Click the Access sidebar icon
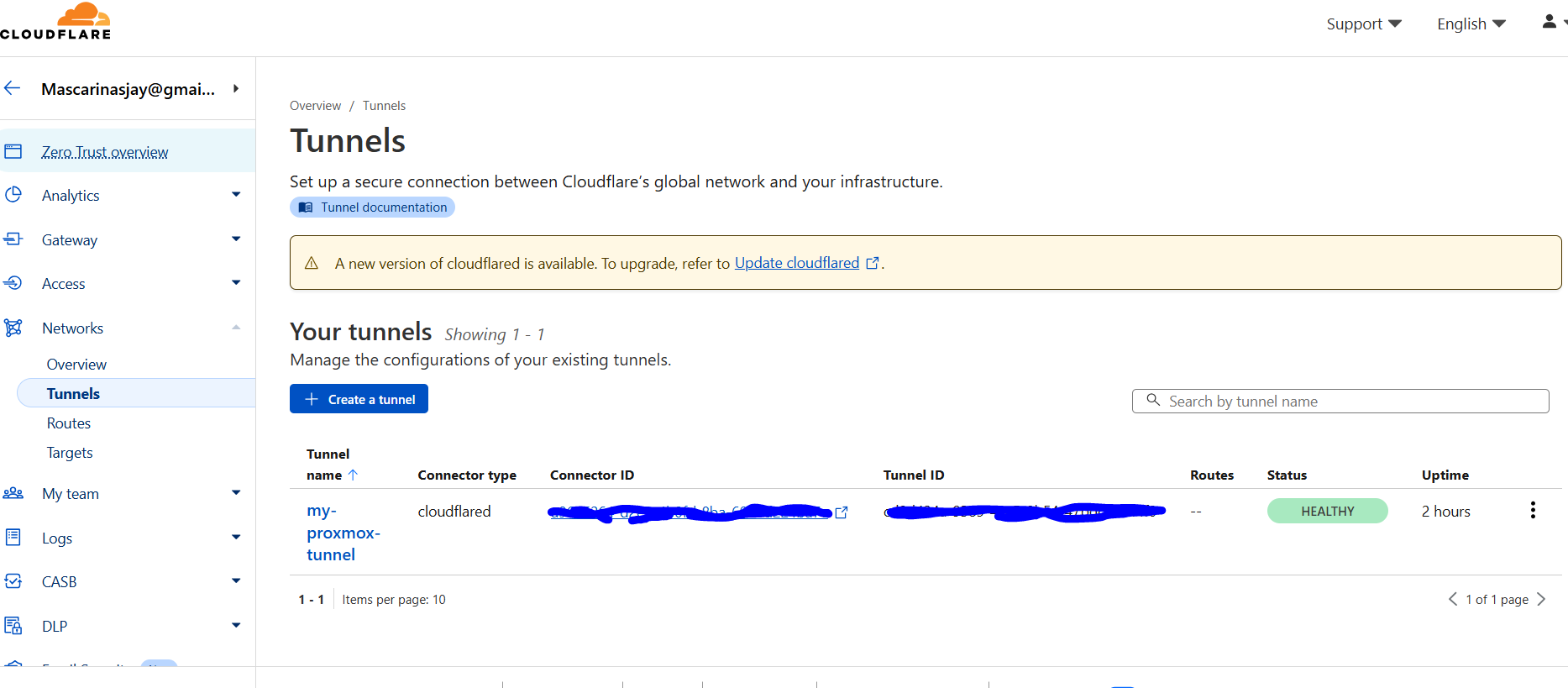Image resolution: width=1568 pixels, height=688 pixels. point(13,283)
